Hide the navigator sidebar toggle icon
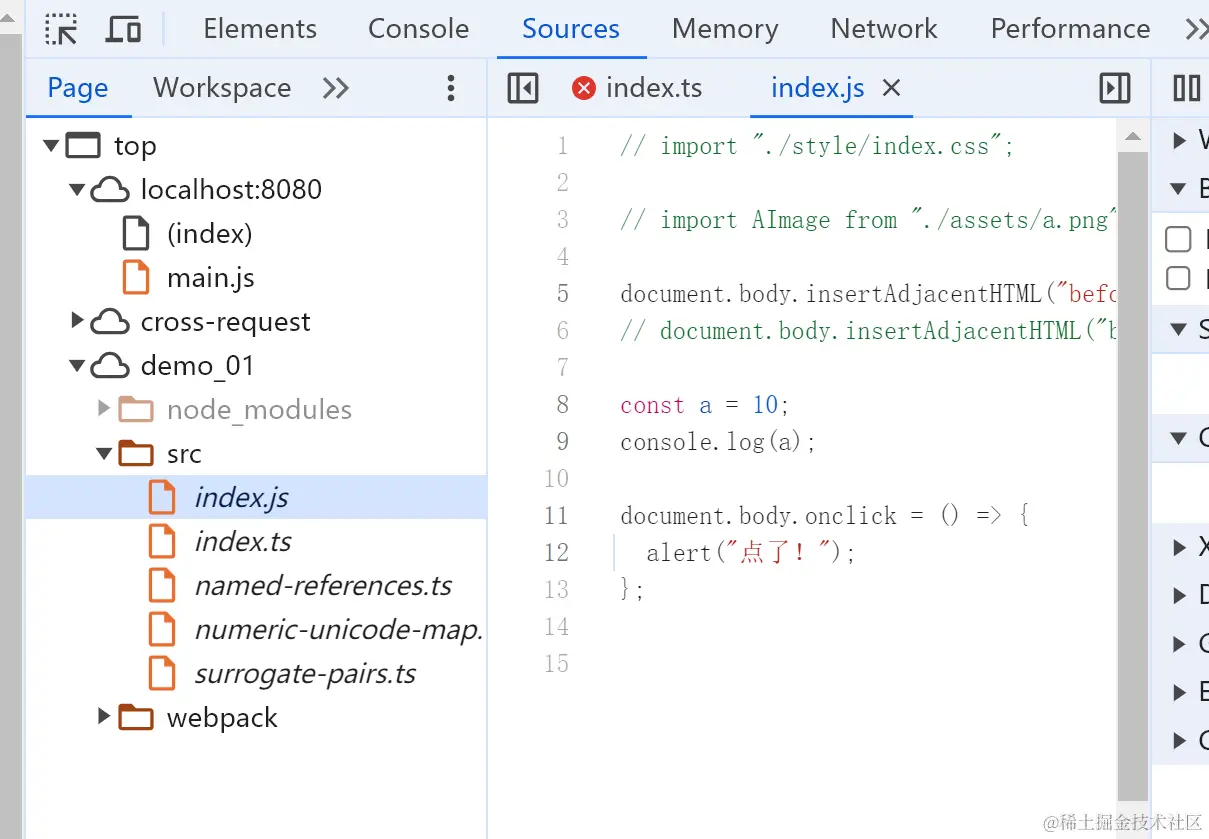 pos(523,88)
